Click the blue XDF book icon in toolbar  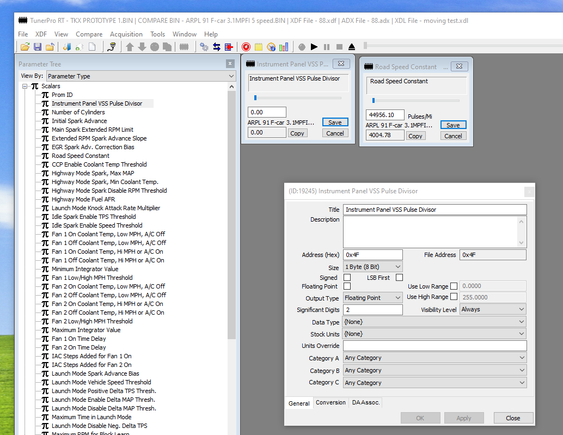point(67,47)
